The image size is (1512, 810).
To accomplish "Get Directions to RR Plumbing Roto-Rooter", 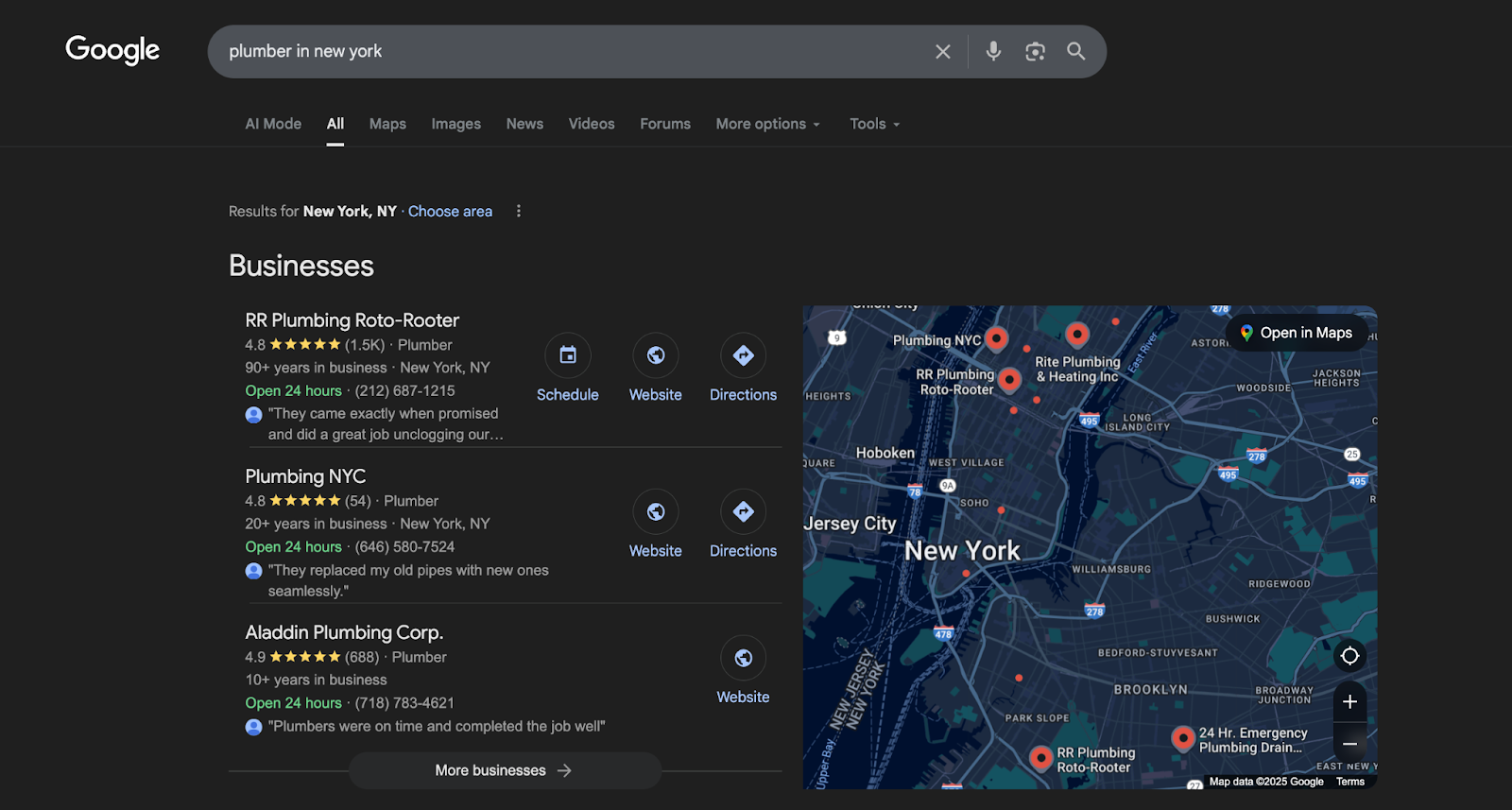I will 744,355.
